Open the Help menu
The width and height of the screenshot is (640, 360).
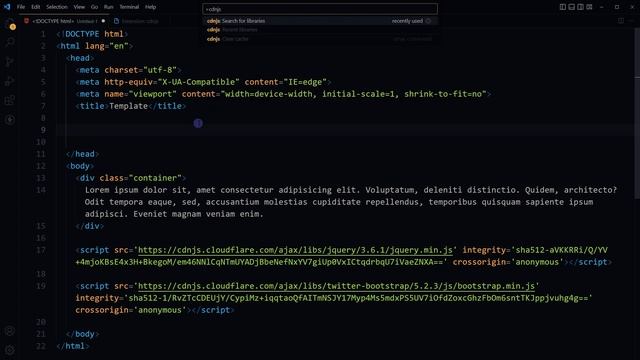click(151, 7)
